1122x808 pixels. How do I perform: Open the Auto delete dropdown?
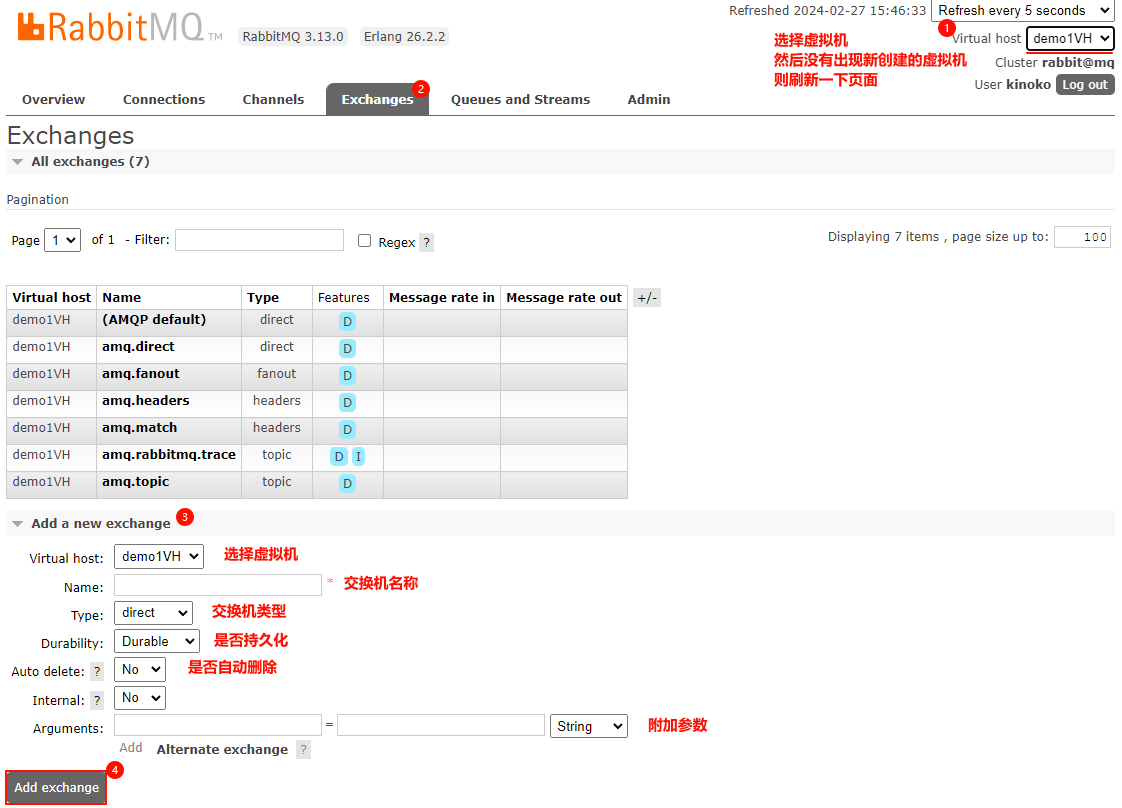pos(140,670)
